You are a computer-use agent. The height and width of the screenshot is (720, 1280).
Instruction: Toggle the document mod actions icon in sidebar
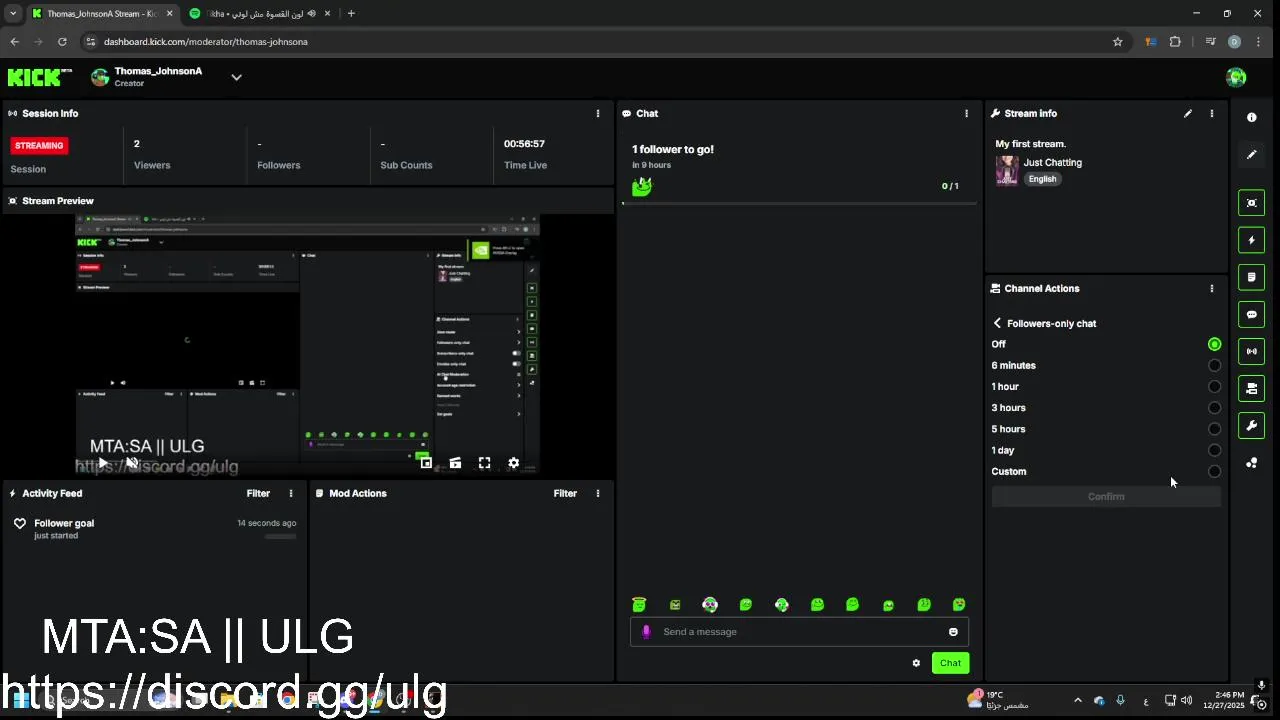[x=1251, y=277]
